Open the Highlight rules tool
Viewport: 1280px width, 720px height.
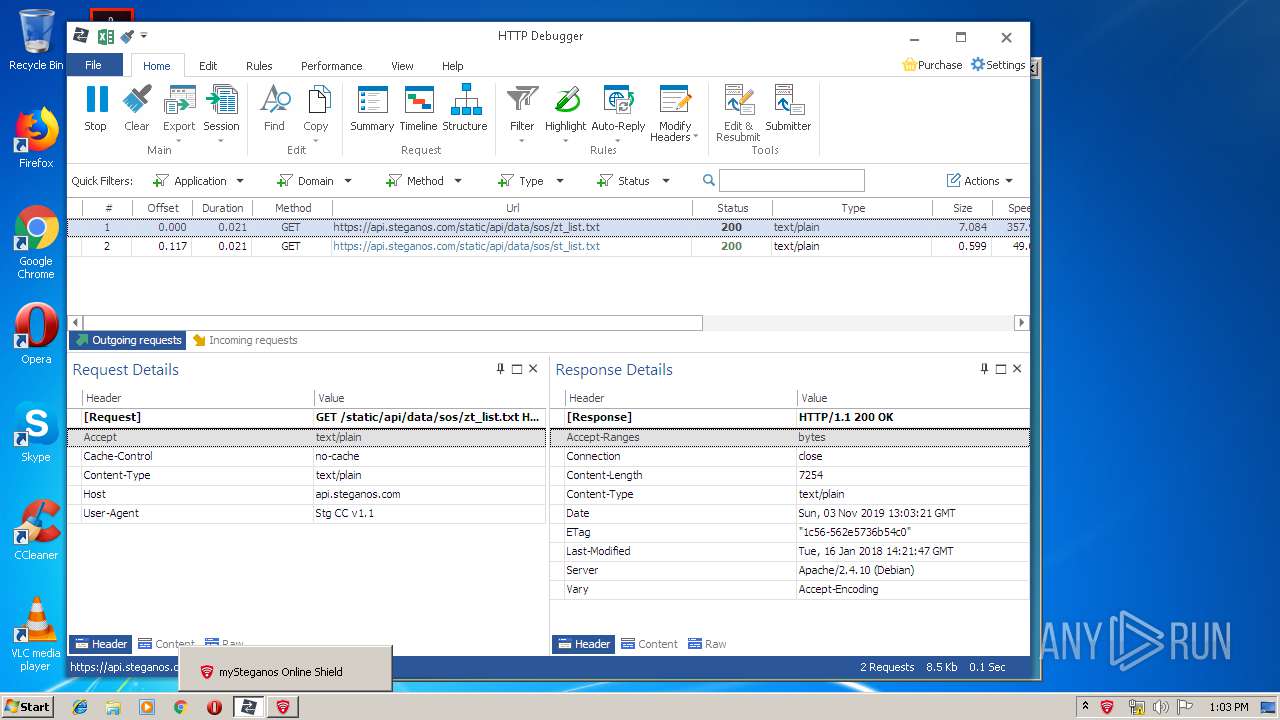pos(565,112)
